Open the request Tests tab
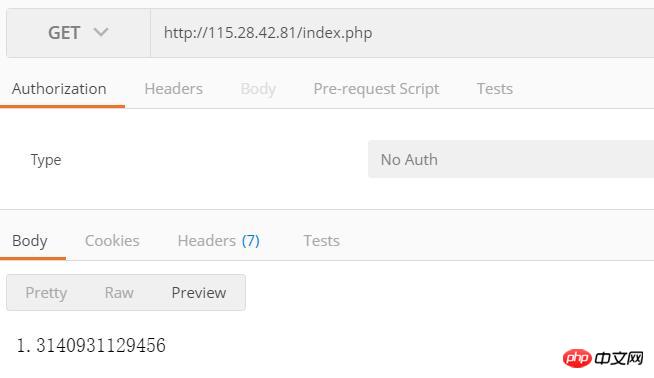 pyautogui.click(x=495, y=89)
